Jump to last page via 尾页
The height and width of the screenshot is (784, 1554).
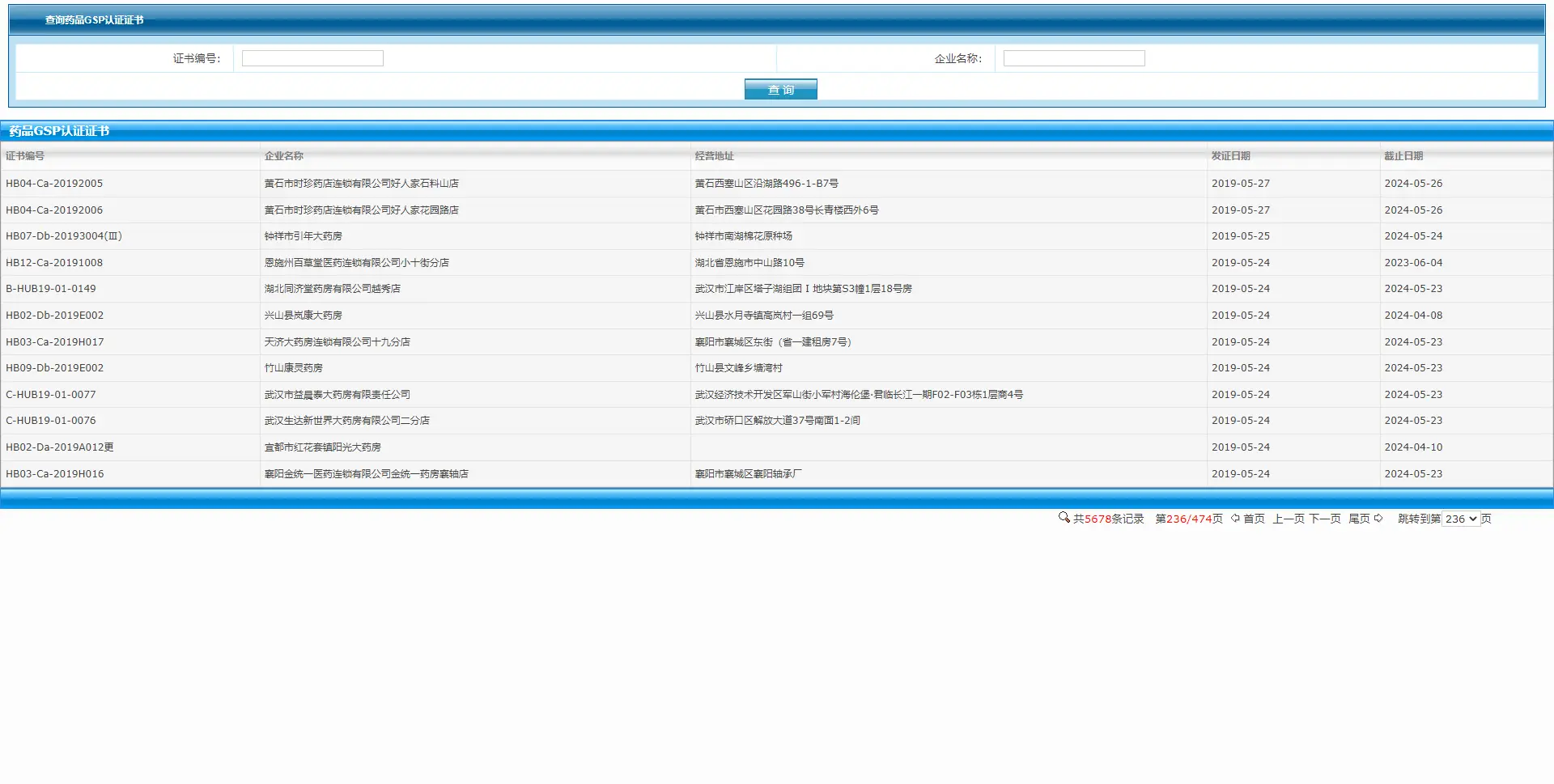click(x=1359, y=519)
